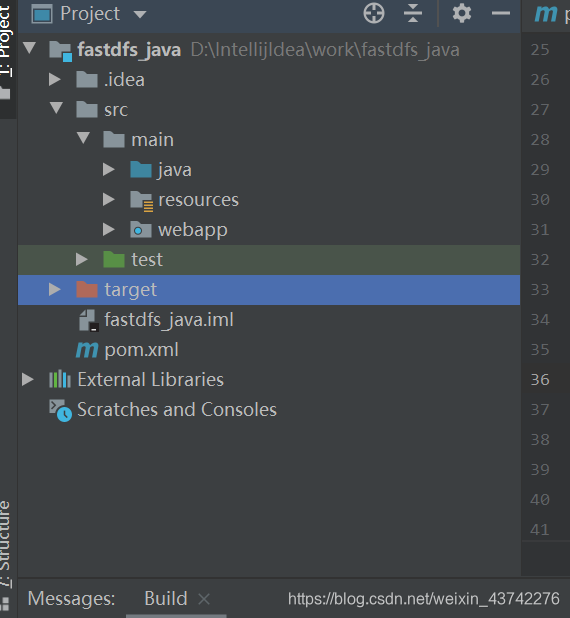
Task: Click the green test folder icon
Action: (114, 259)
